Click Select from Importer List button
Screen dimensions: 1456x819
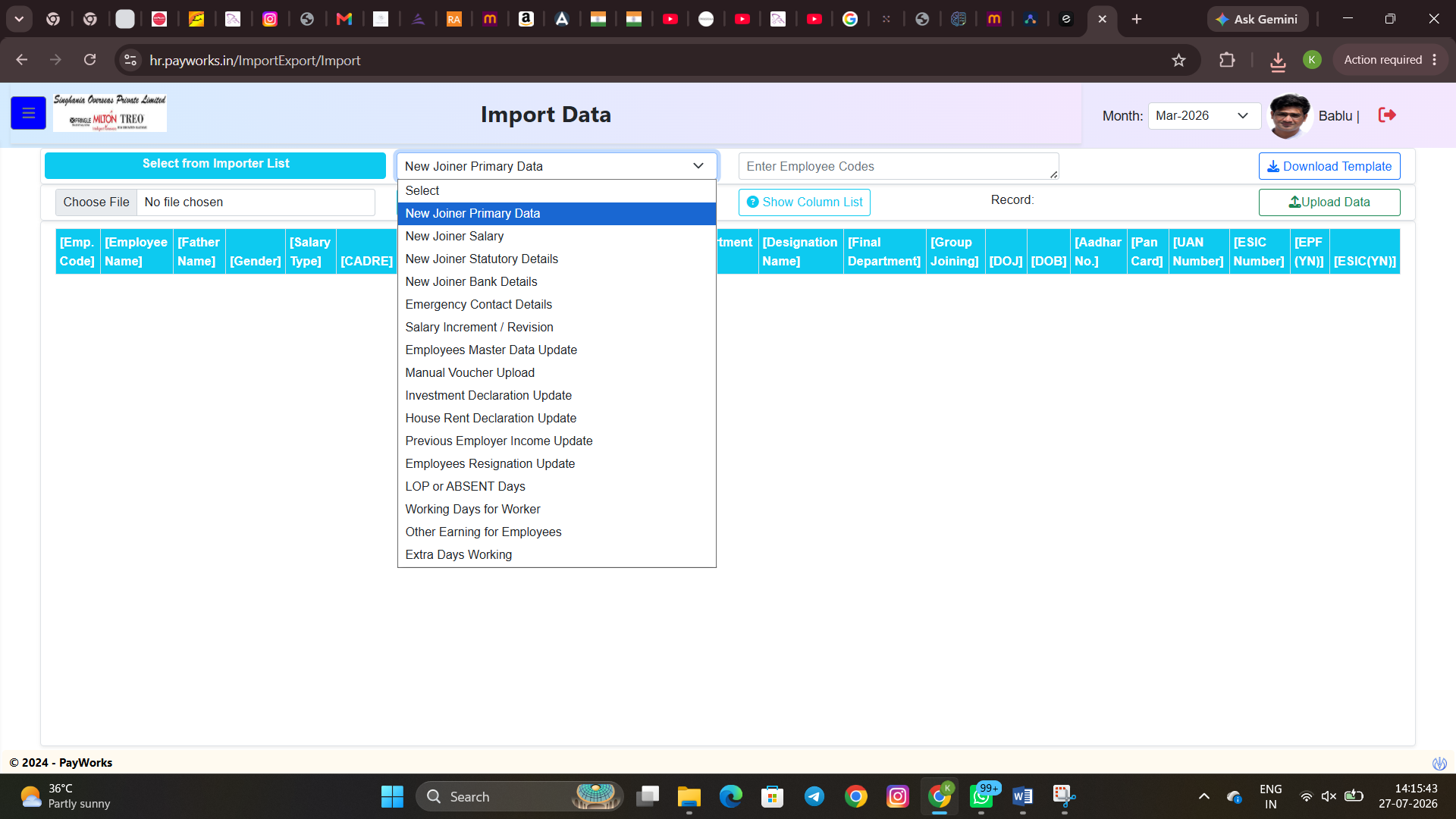click(215, 165)
